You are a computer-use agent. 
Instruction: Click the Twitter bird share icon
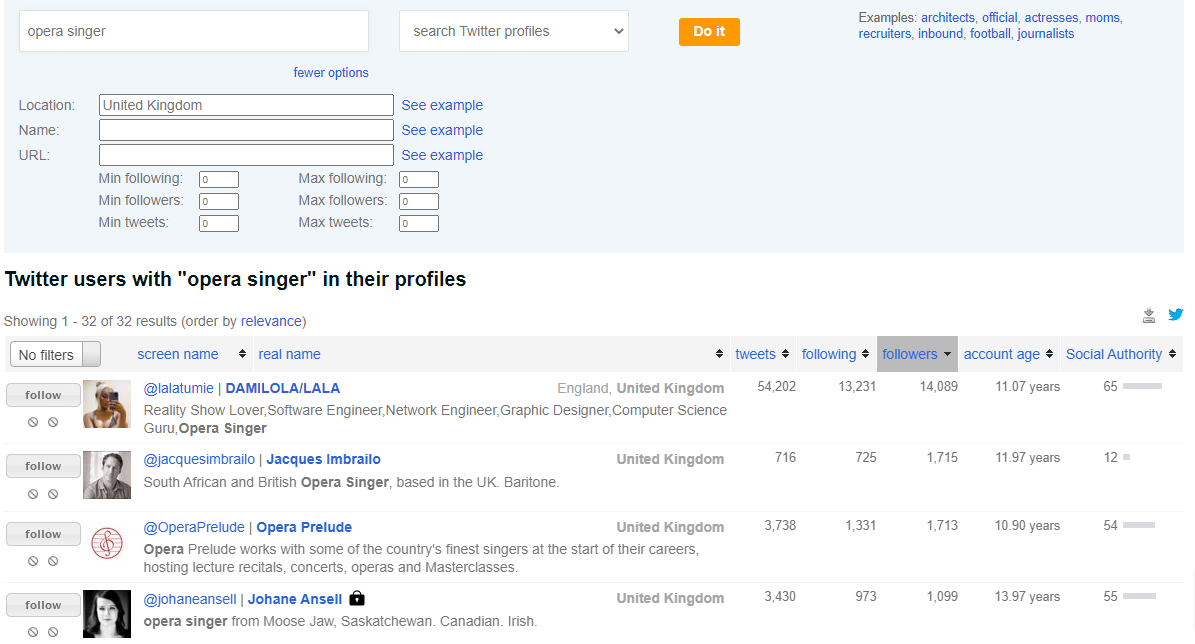(x=1176, y=315)
